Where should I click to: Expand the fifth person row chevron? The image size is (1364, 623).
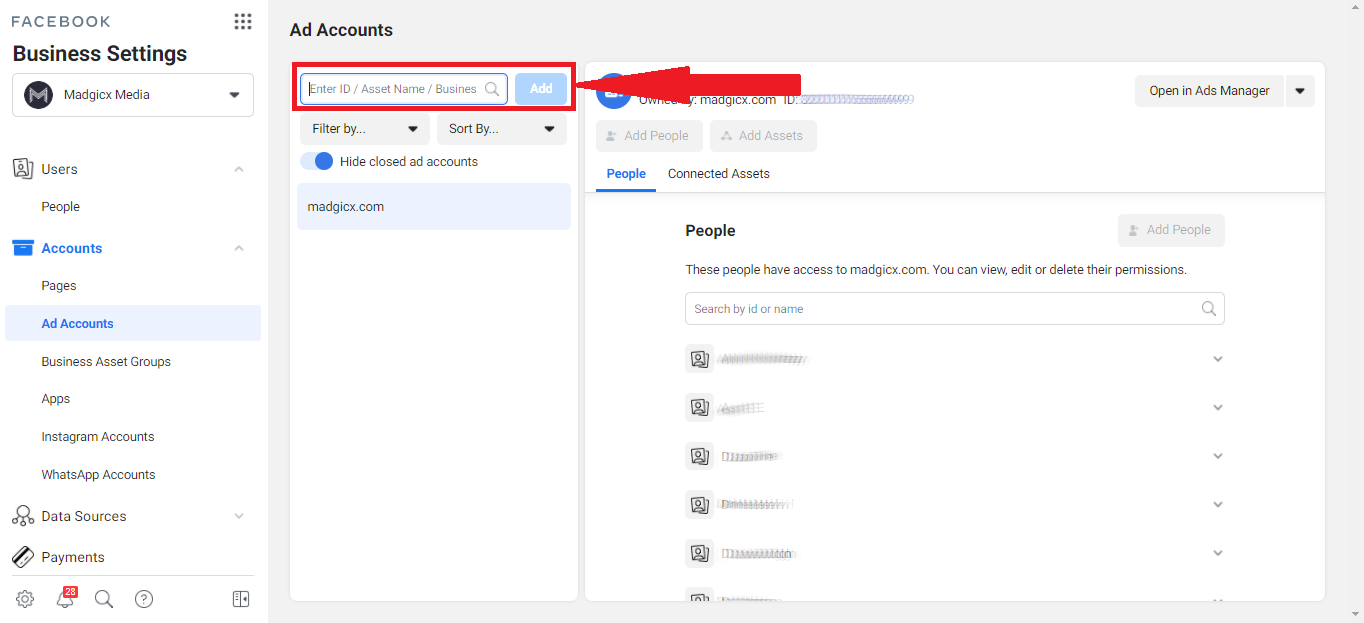pyautogui.click(x=1218, y=553)
